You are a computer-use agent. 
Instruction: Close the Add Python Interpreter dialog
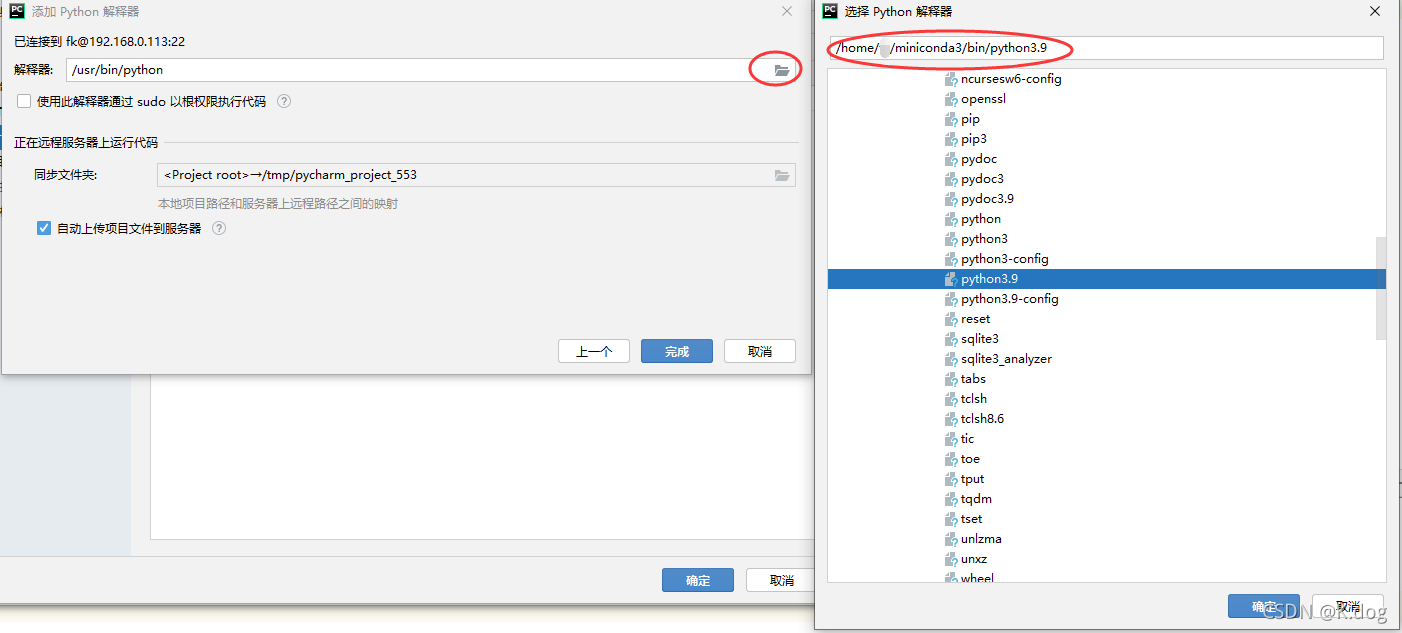coord(787,11)
